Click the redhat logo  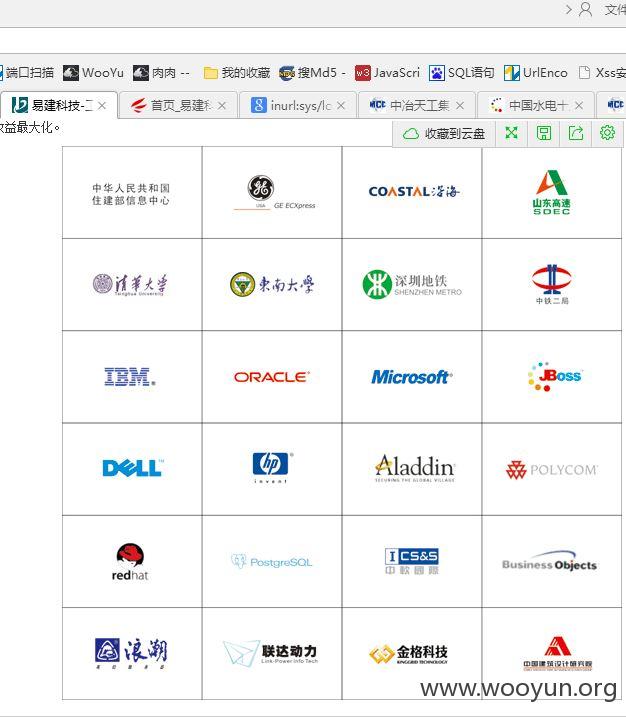click(130, 562)
